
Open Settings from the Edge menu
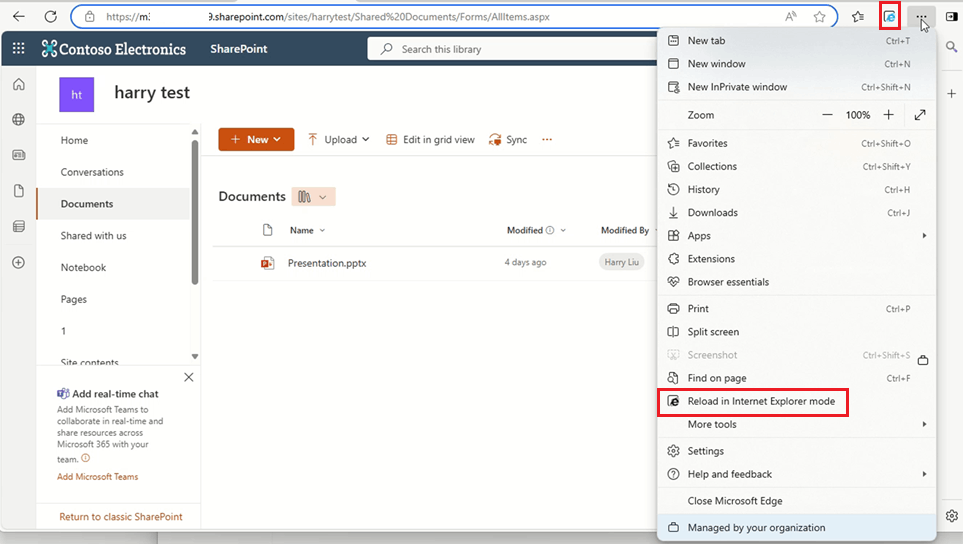click(797, 451)
